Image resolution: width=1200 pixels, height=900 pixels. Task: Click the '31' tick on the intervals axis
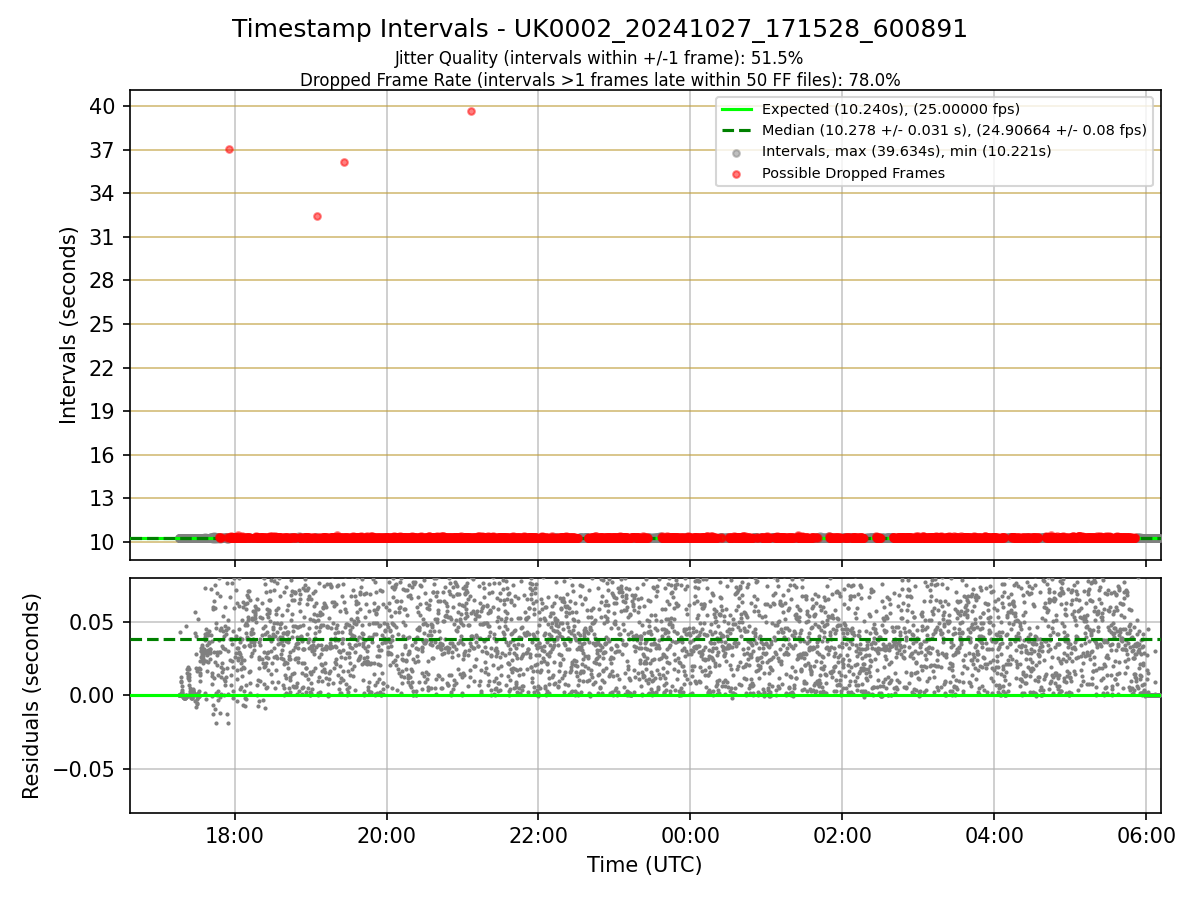pos(104,237)
